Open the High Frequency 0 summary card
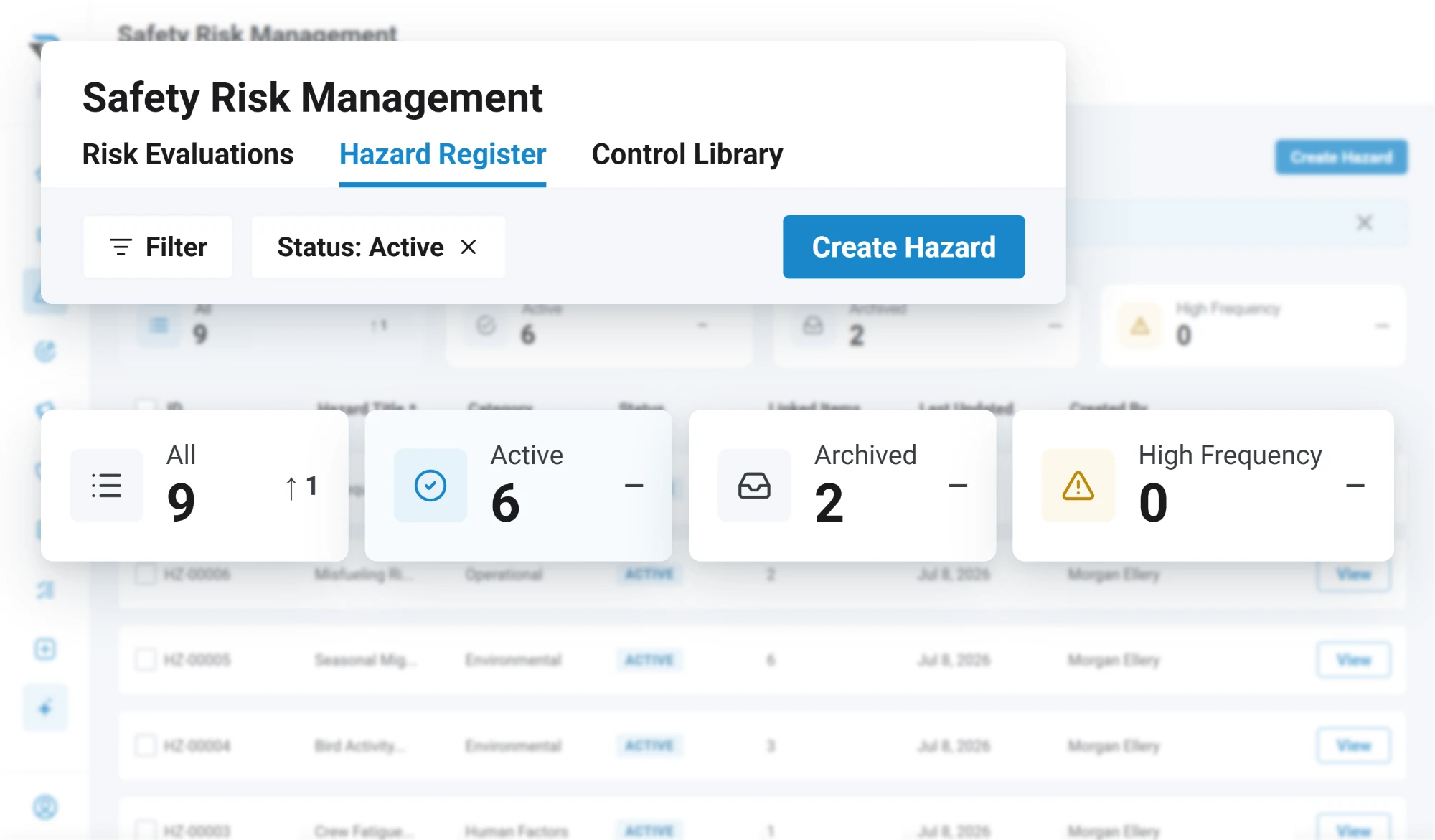This screenshot has height=840, width=1435. pos(1203,486)
